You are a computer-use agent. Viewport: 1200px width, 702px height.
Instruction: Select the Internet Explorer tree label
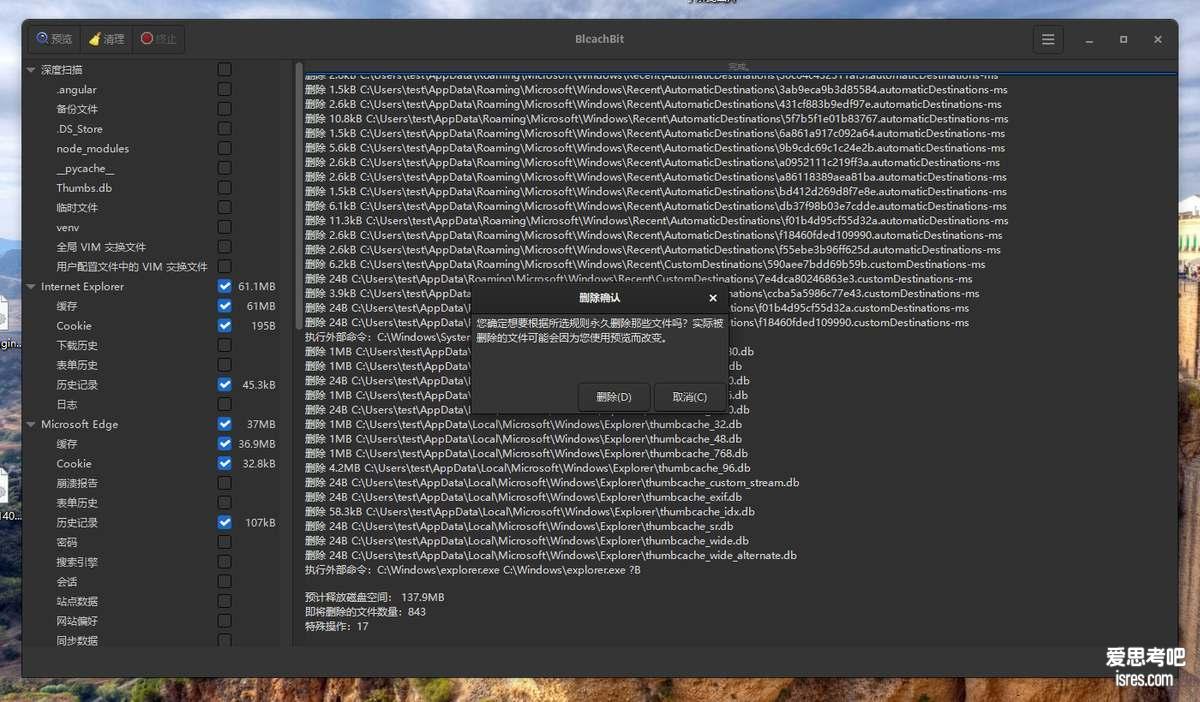[x=82, y=287]
